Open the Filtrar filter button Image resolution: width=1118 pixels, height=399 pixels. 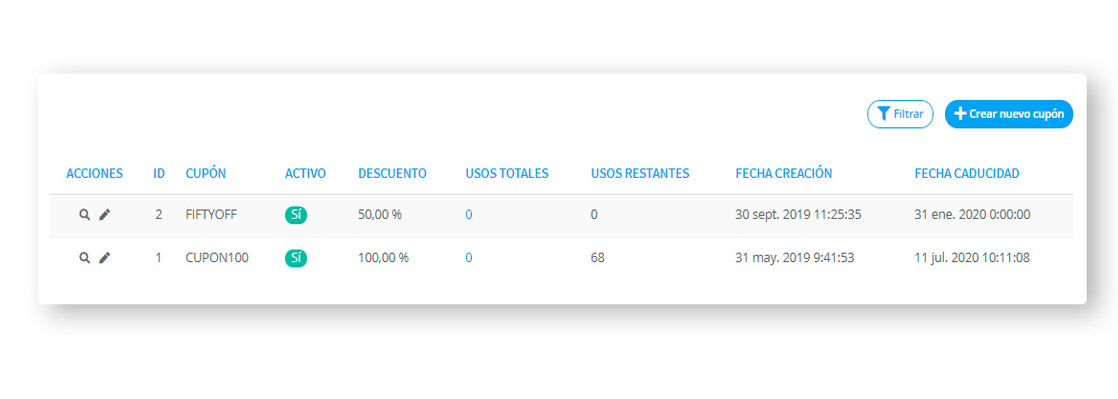click(x=900, y=114)
